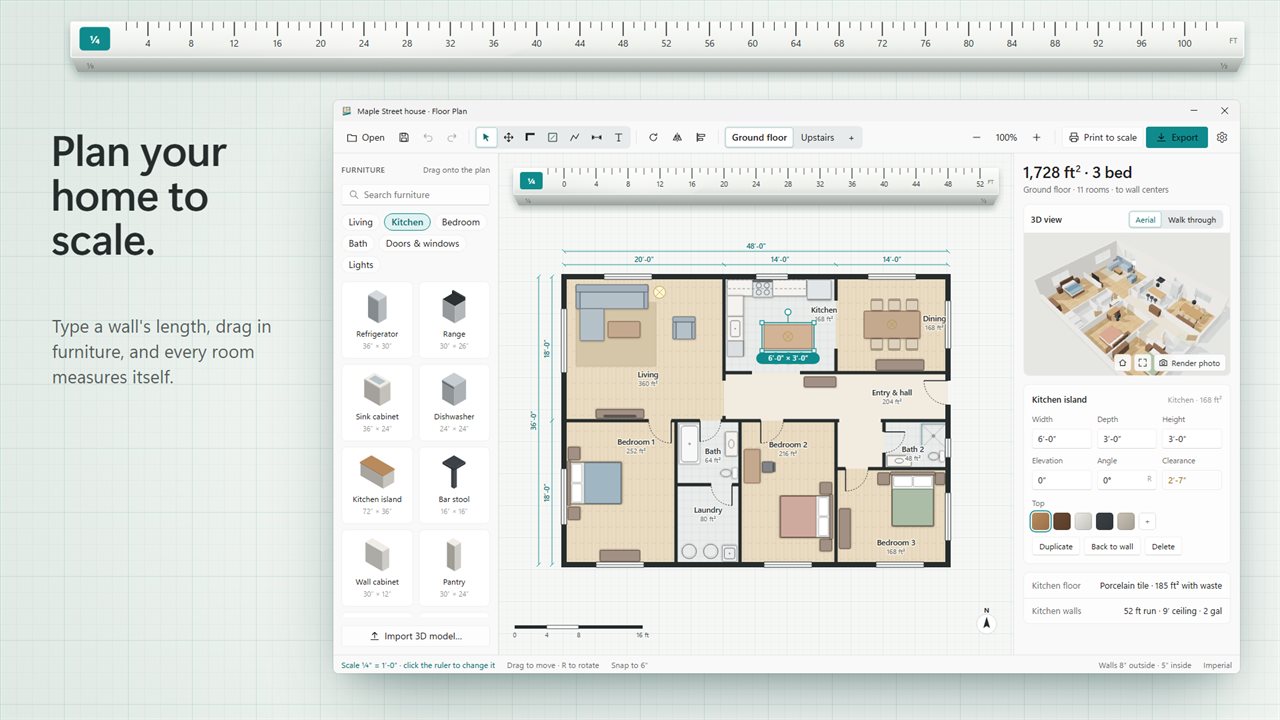1280x720 pixels.
Task: Add a custom top color swatch
Action: tap(1147, 521)
